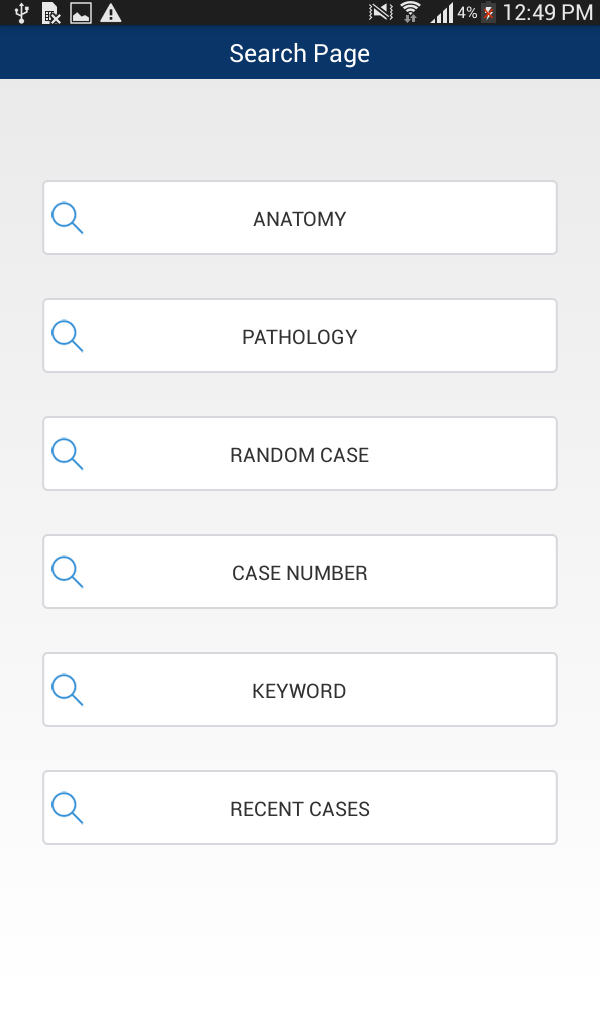This screenshot has width=600, height=1024.
Task: Select the search icon beside Case Number
Action: [67, 572]
